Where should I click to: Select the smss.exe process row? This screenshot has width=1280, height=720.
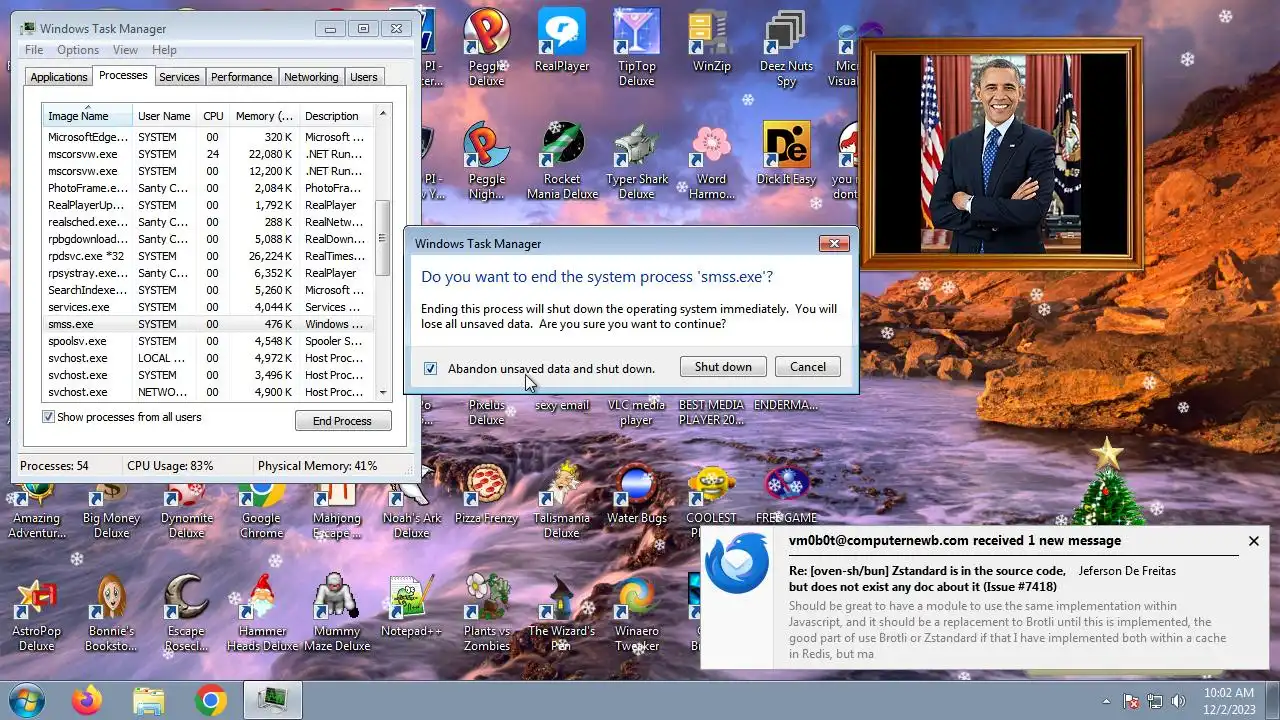[208, 324]
